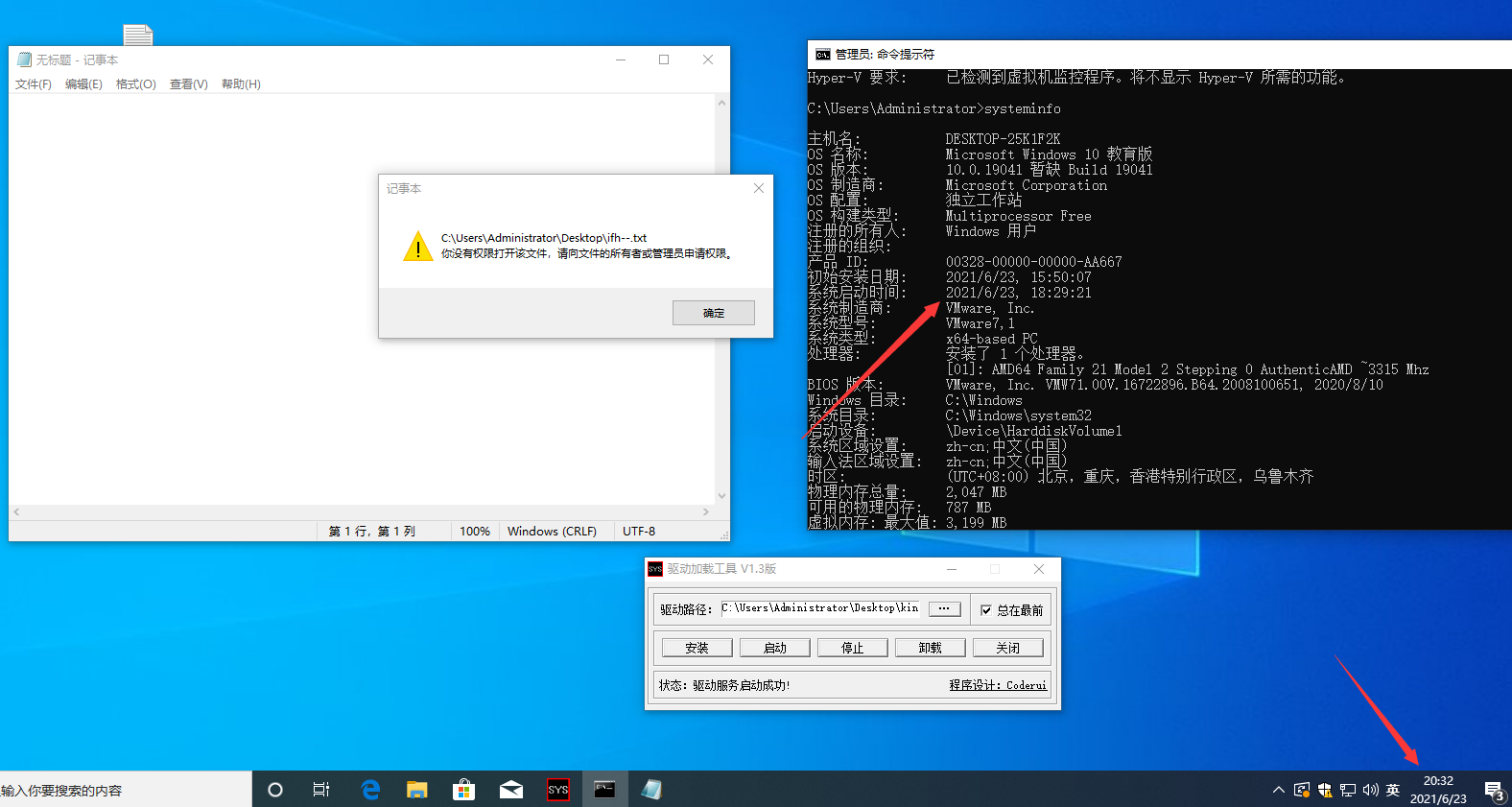Open the 文件(F) menu in Notepad
This screenshot has width=1512, height=807.
pos(34,84)
